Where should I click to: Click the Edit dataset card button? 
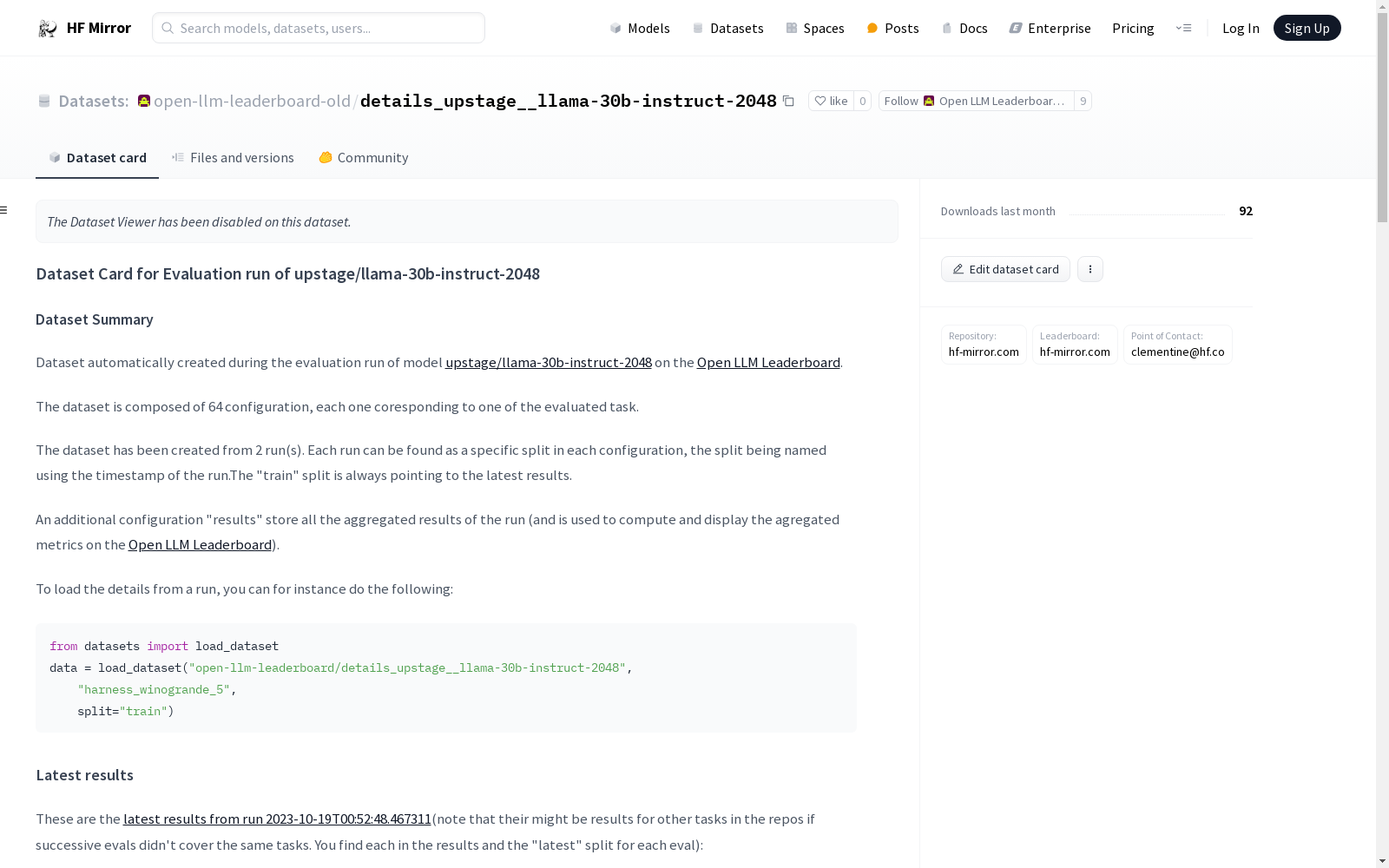coord(1005,269)
